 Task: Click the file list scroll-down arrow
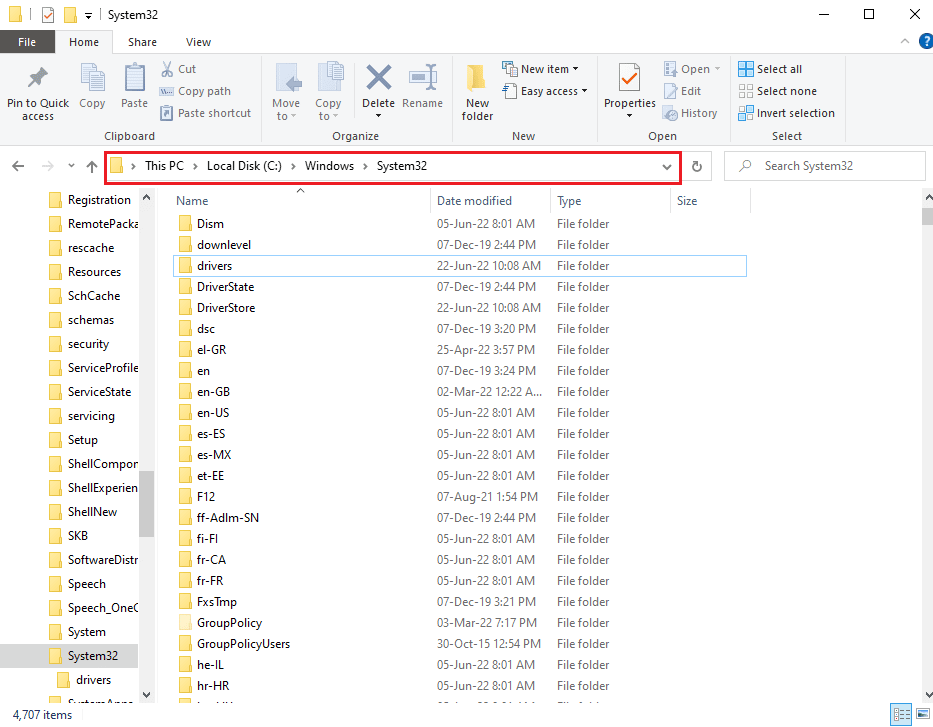[927, 694]
